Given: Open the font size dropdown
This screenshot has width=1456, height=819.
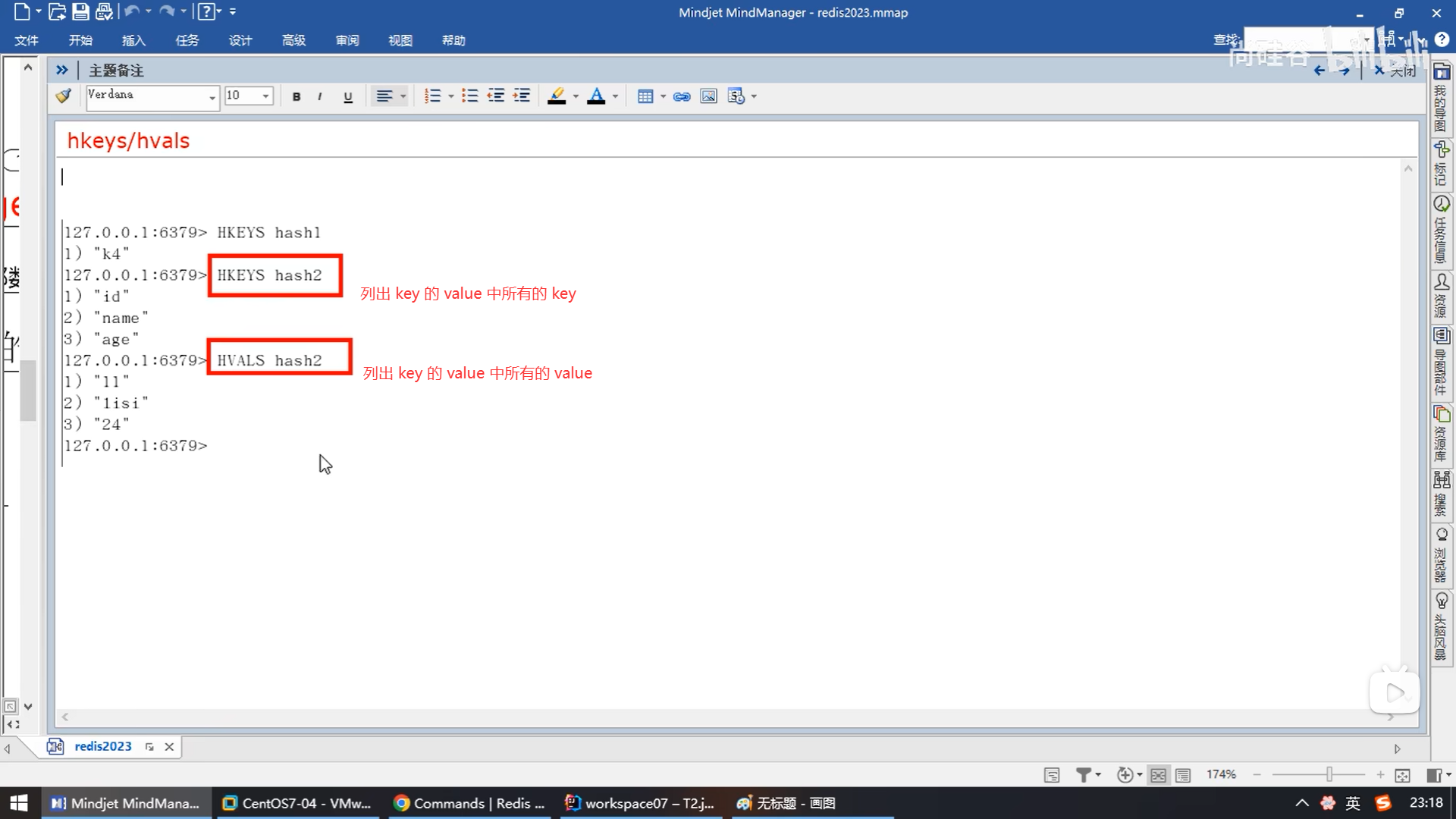Looking at the screenshot, I should coord(265,96).
